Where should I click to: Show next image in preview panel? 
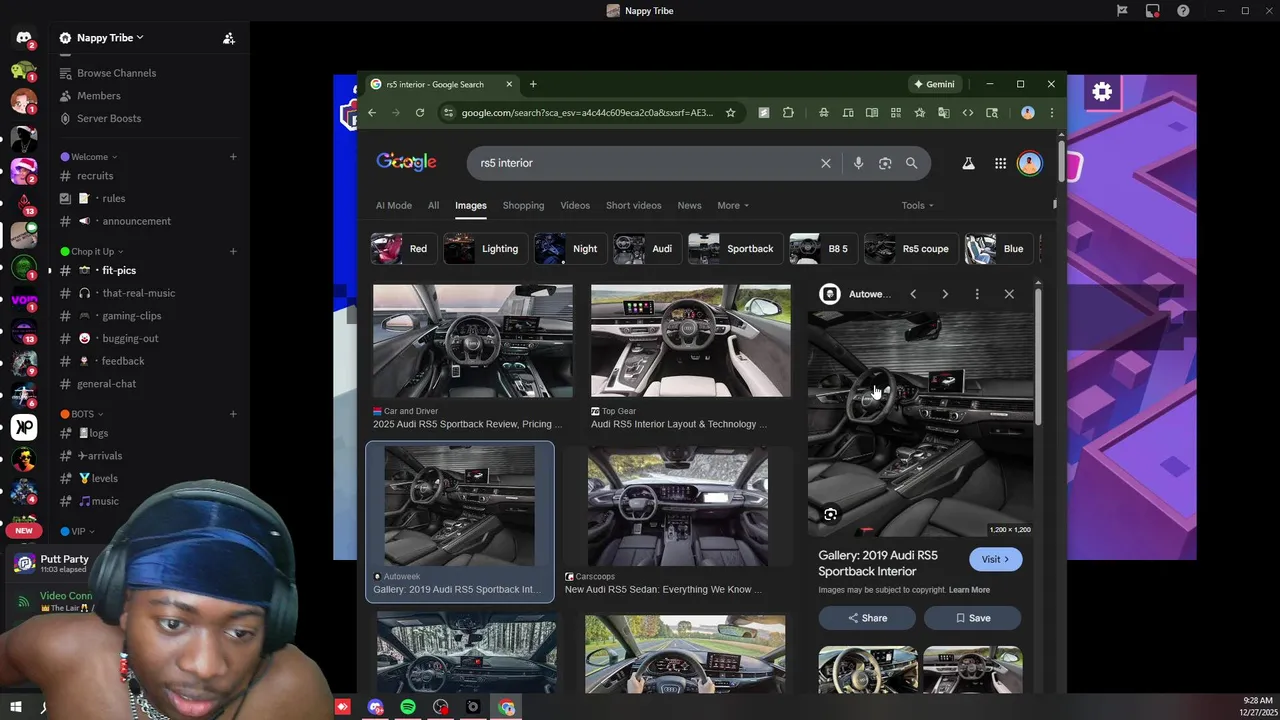tap(945, 294)
